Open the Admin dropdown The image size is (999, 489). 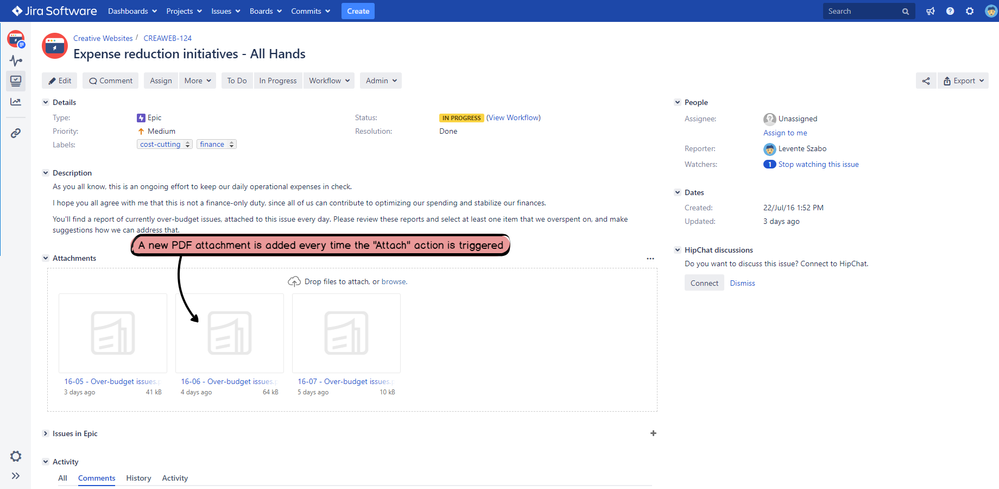[381, 81]
